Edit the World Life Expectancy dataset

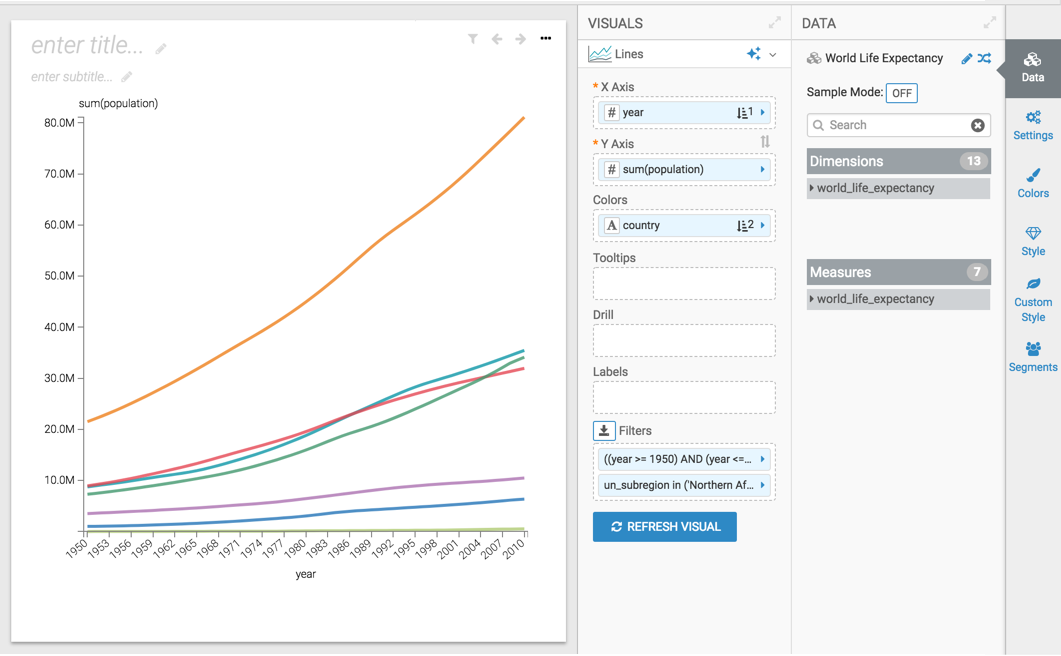coord(966,59)
